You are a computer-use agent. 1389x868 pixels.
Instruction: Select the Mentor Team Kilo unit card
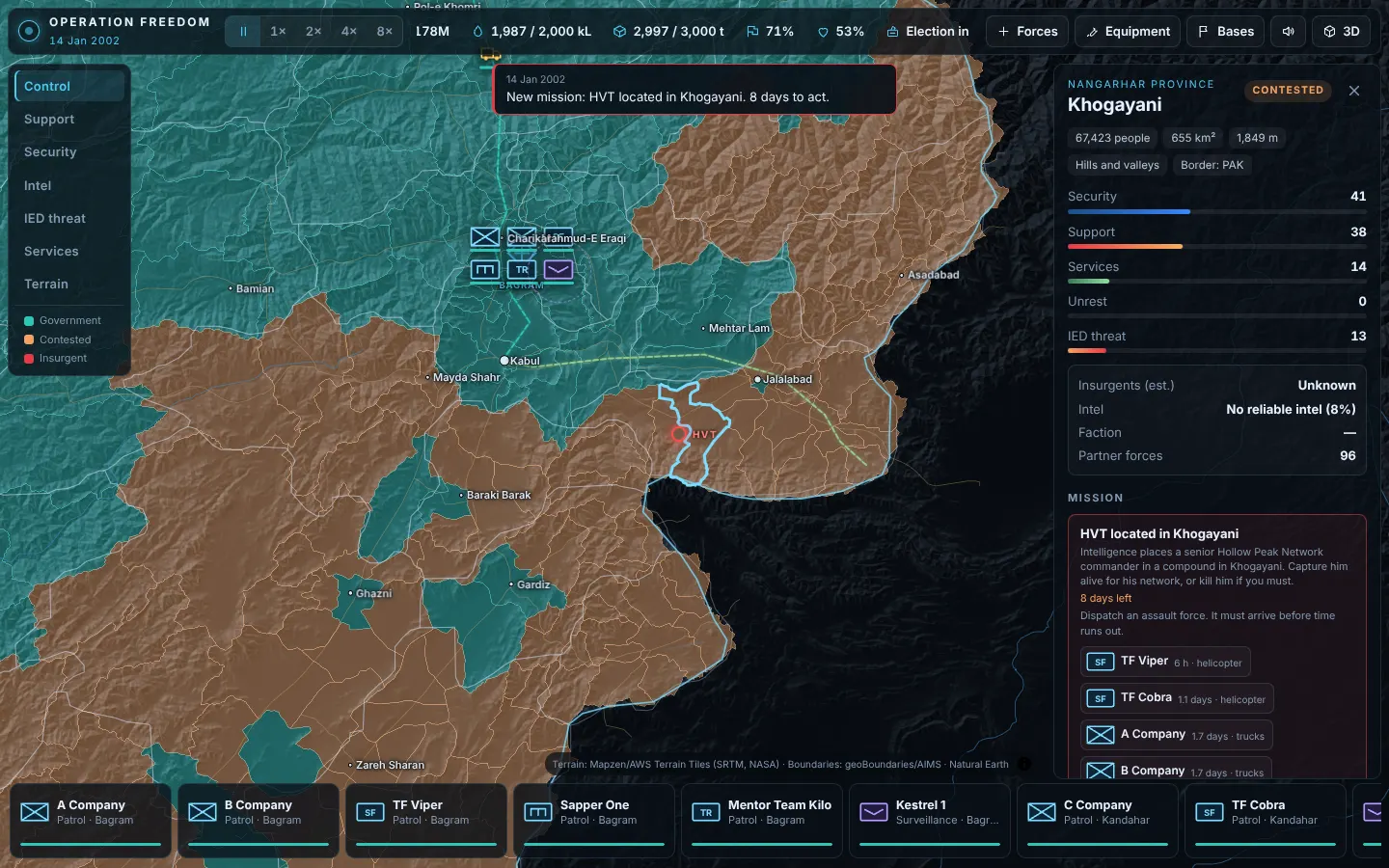point(762,821)
